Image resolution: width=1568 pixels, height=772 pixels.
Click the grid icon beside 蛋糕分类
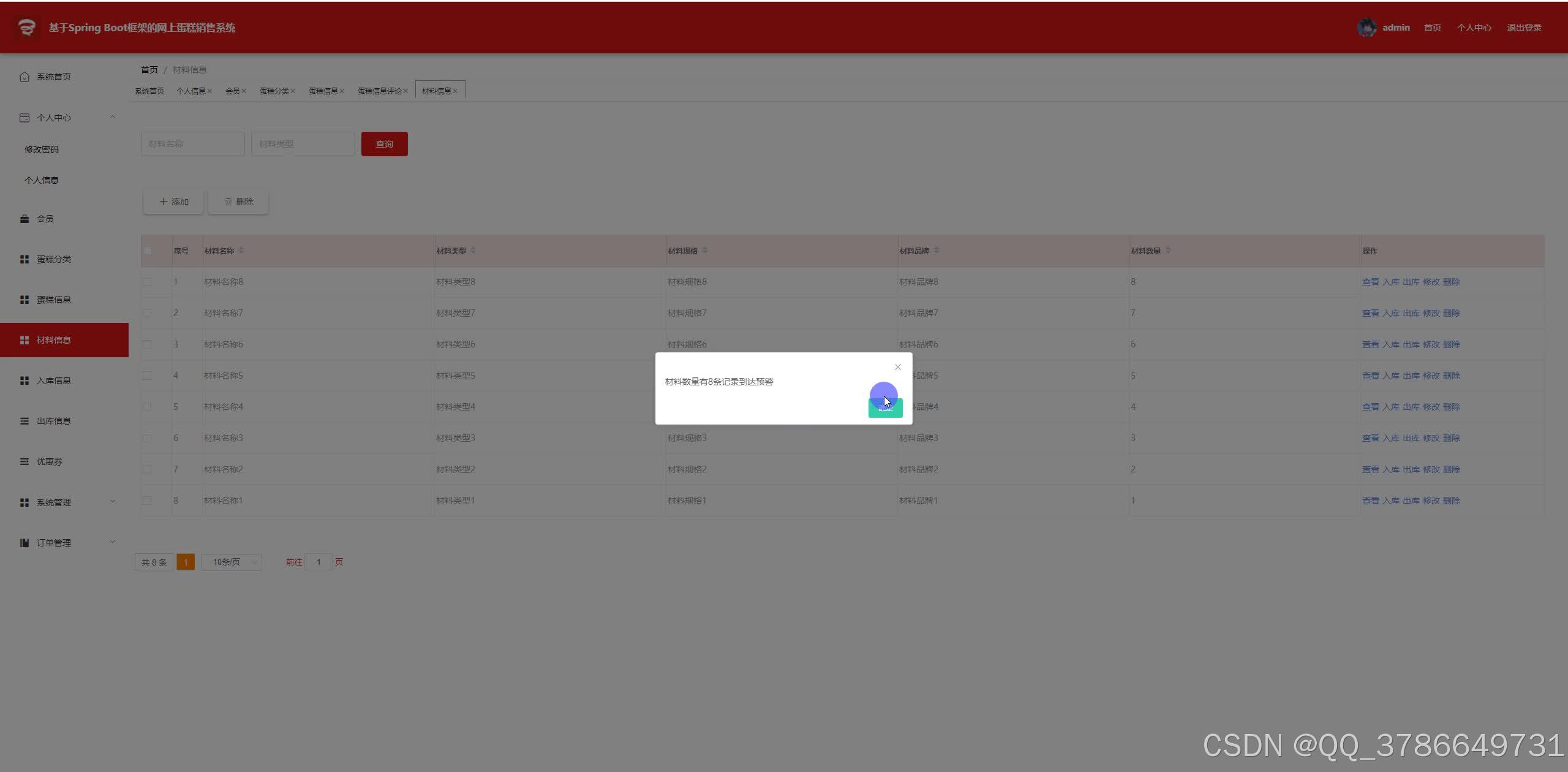click(24, 259)
